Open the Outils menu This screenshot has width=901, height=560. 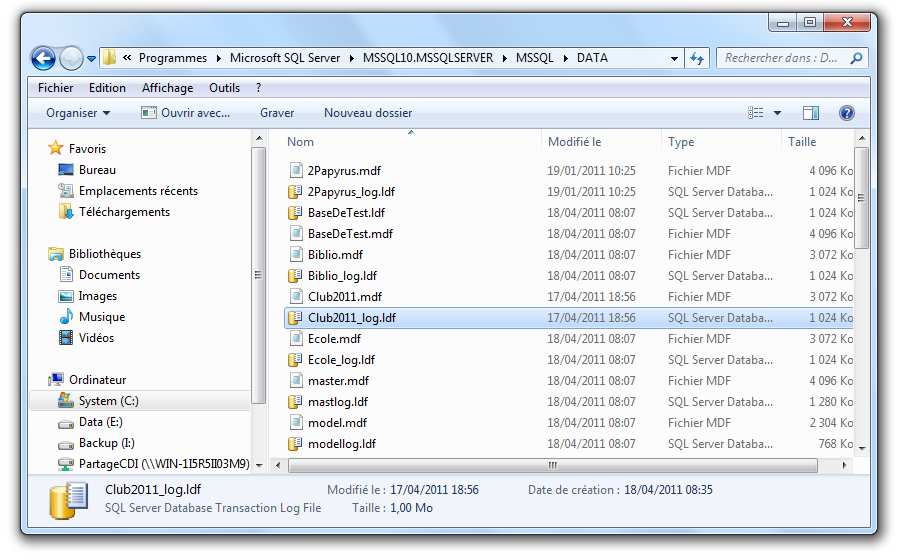[224, 88]
